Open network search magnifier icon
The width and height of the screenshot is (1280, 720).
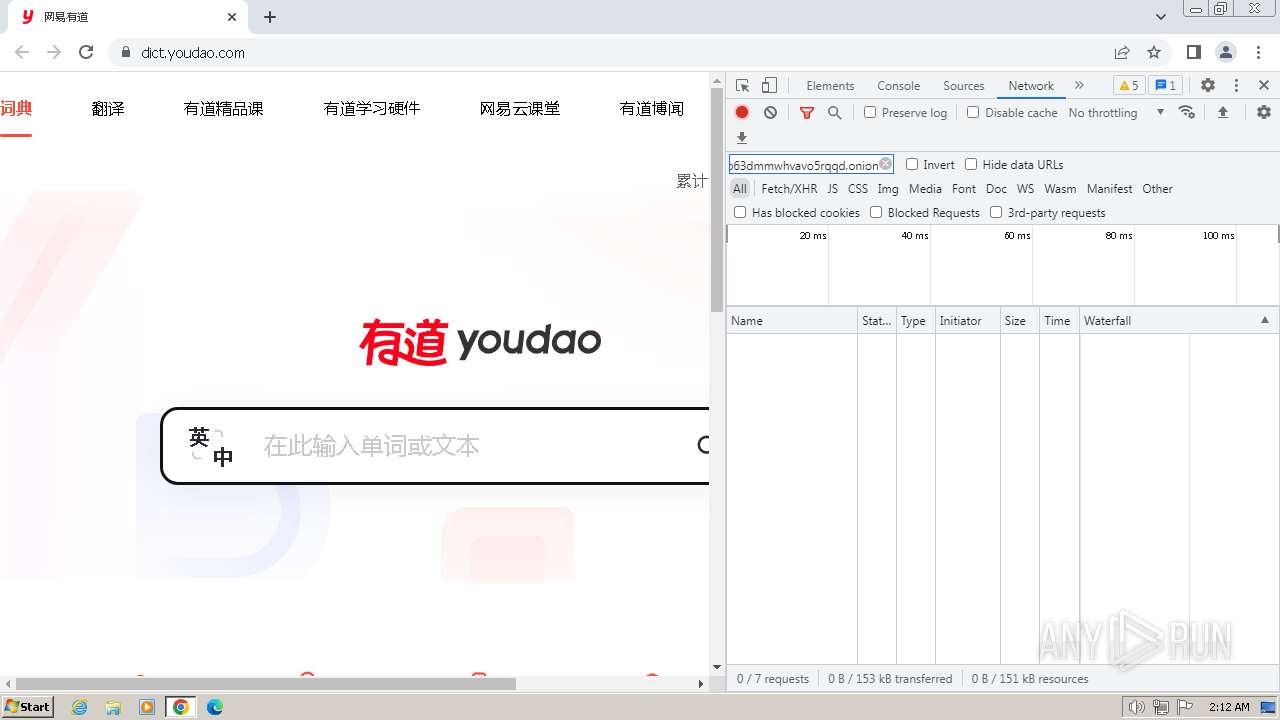tap(835, 112)
